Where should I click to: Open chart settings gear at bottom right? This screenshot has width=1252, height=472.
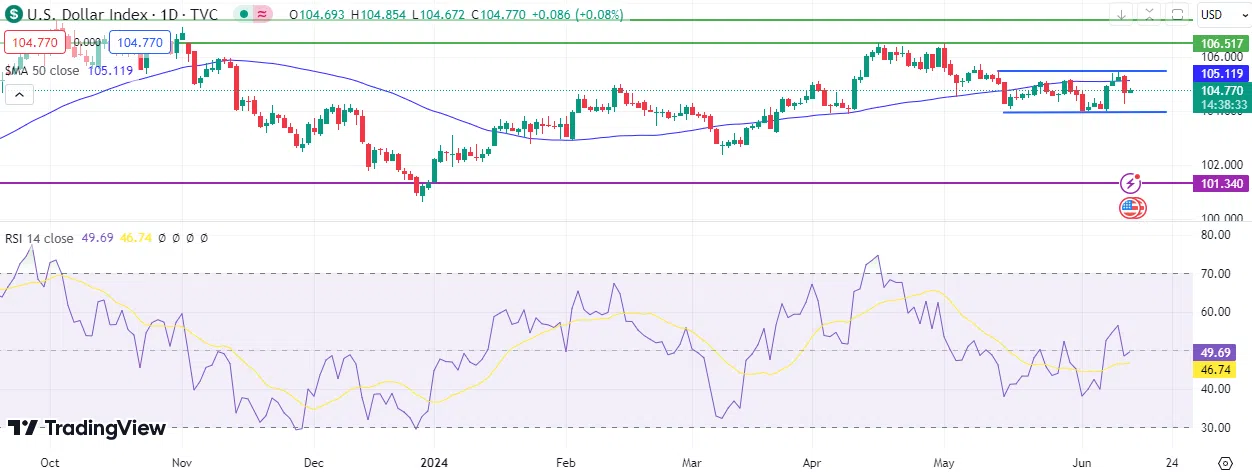(1226, 462)
